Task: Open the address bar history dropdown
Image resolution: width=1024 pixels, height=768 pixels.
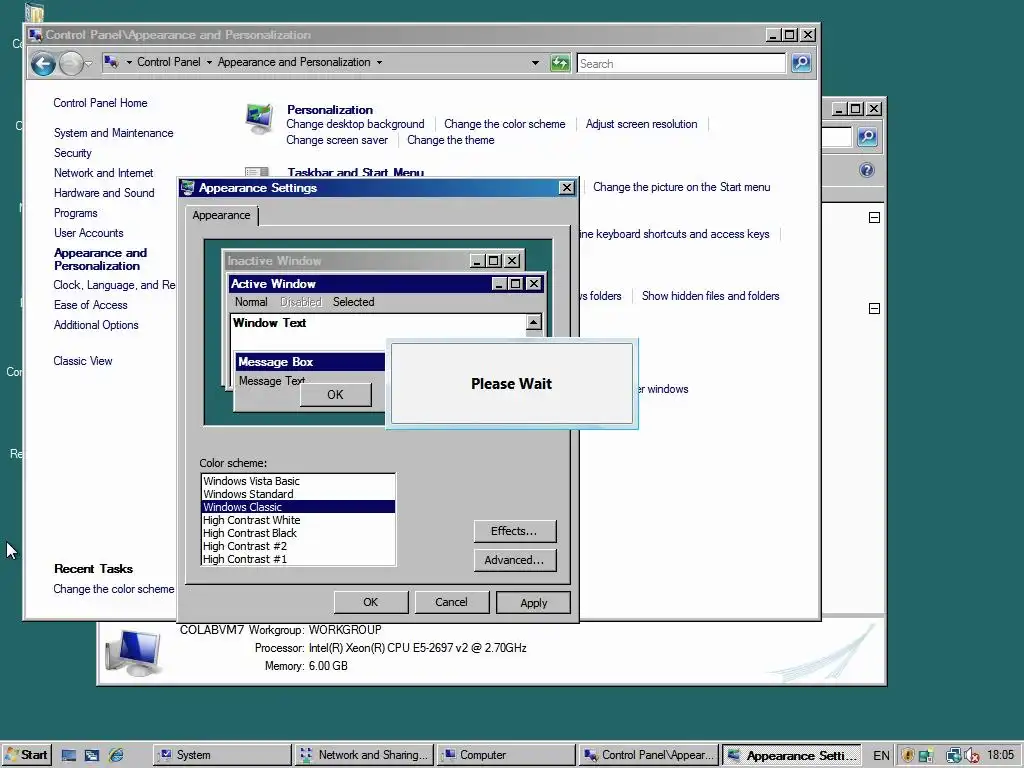Action: (536, 63)
